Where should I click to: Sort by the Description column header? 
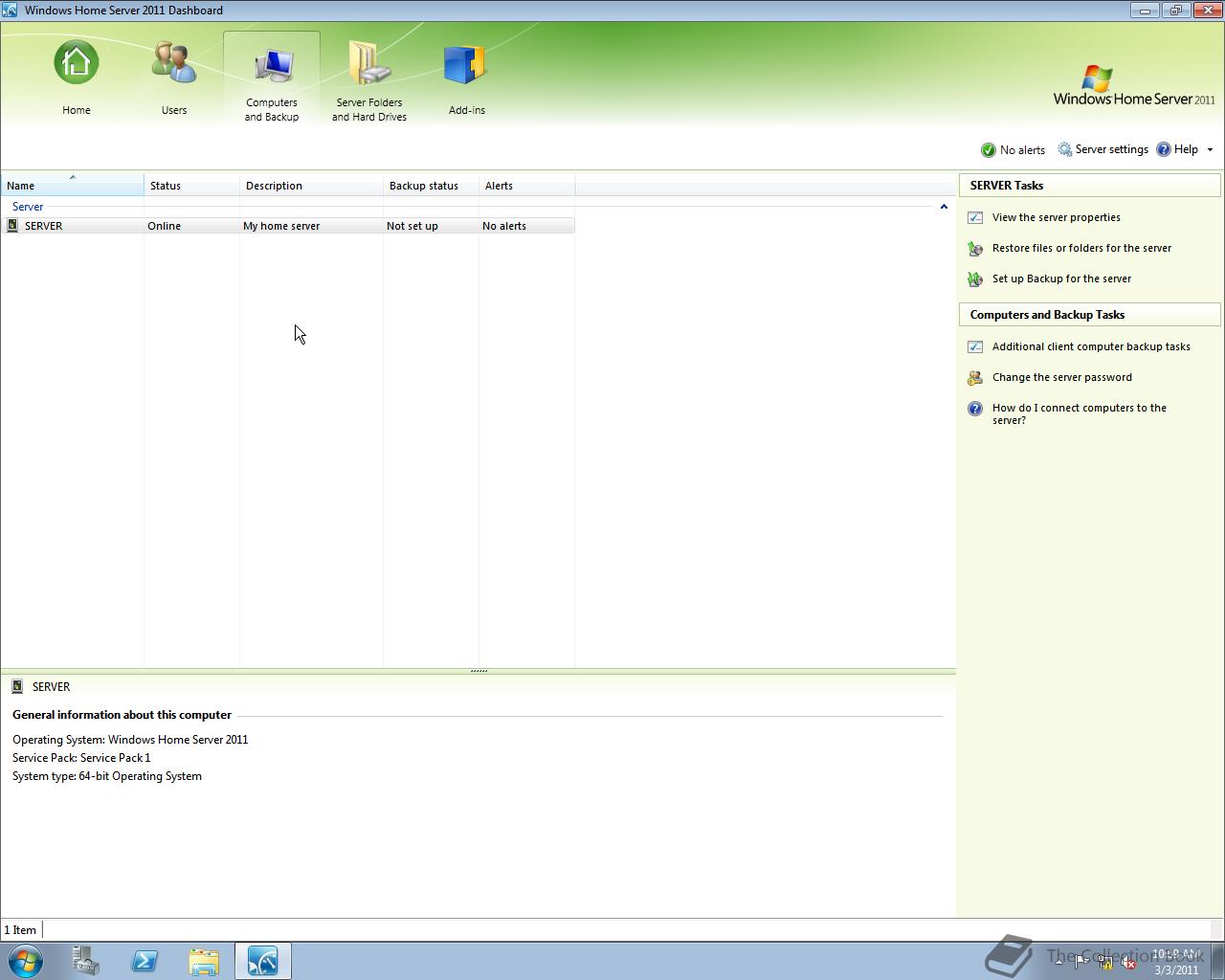[x=311, y=186]
